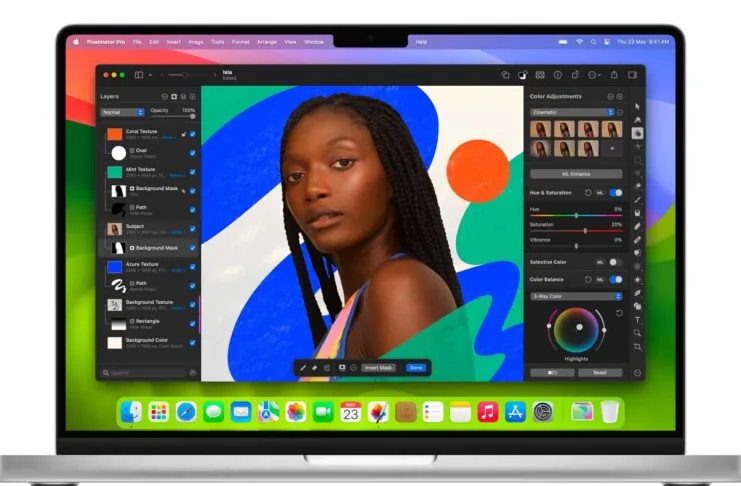741x486 pixels.
Task: Click the add preset plus button
Action: [612, 148]
